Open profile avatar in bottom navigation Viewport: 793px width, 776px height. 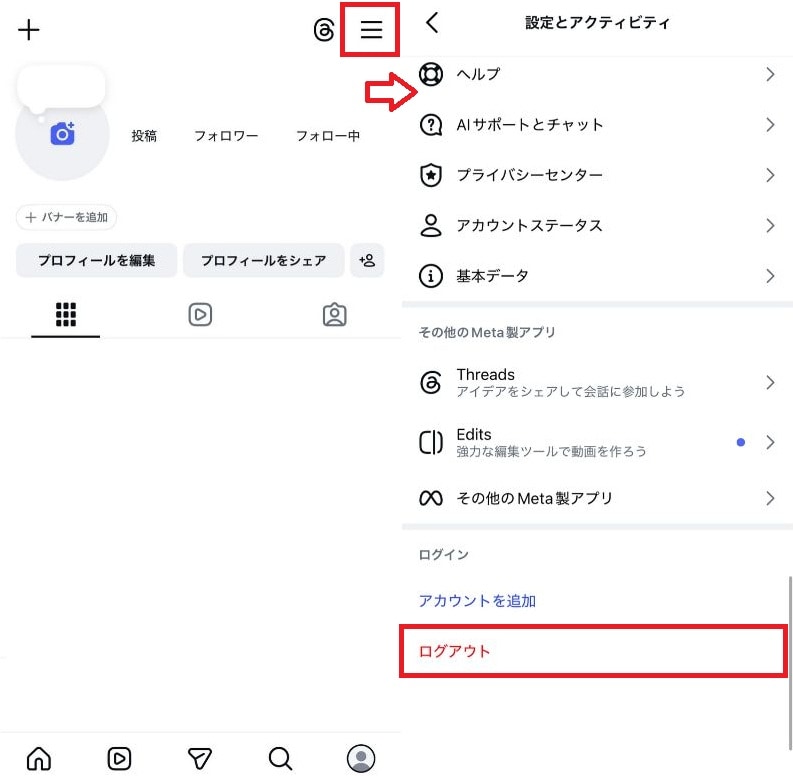[x=361, y=758]
